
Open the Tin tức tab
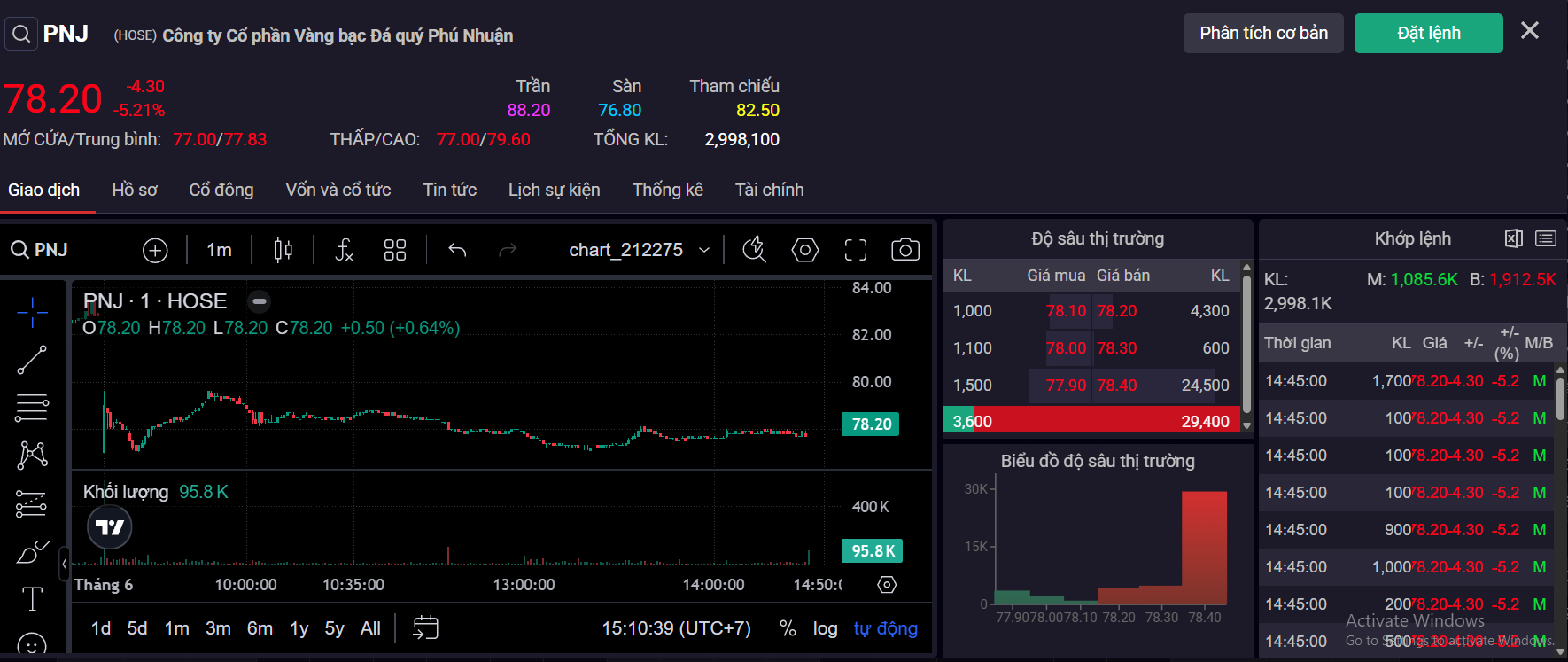pos(450,190)
